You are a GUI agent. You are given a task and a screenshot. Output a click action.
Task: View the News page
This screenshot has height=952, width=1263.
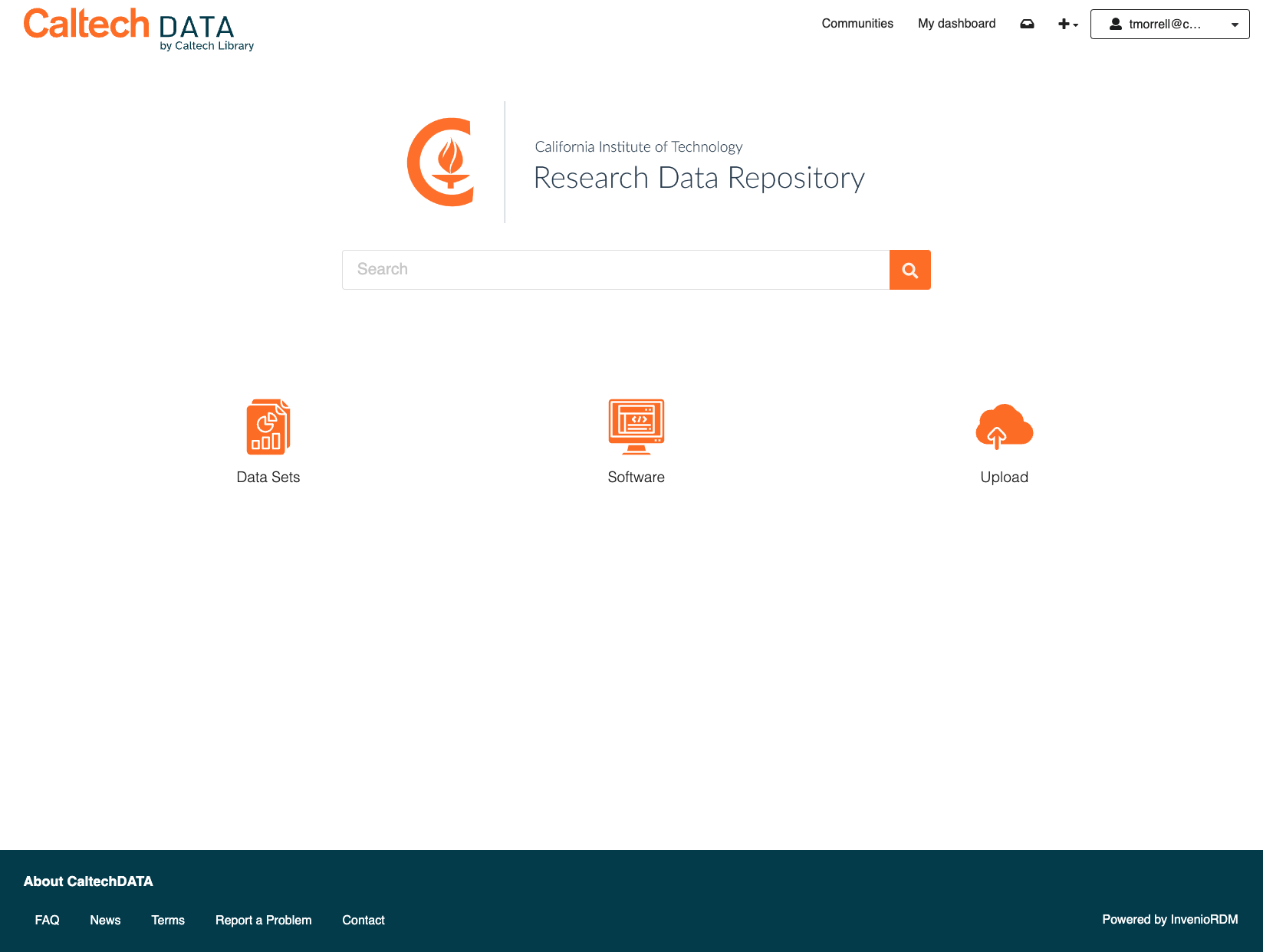click(x=105, y=920)
